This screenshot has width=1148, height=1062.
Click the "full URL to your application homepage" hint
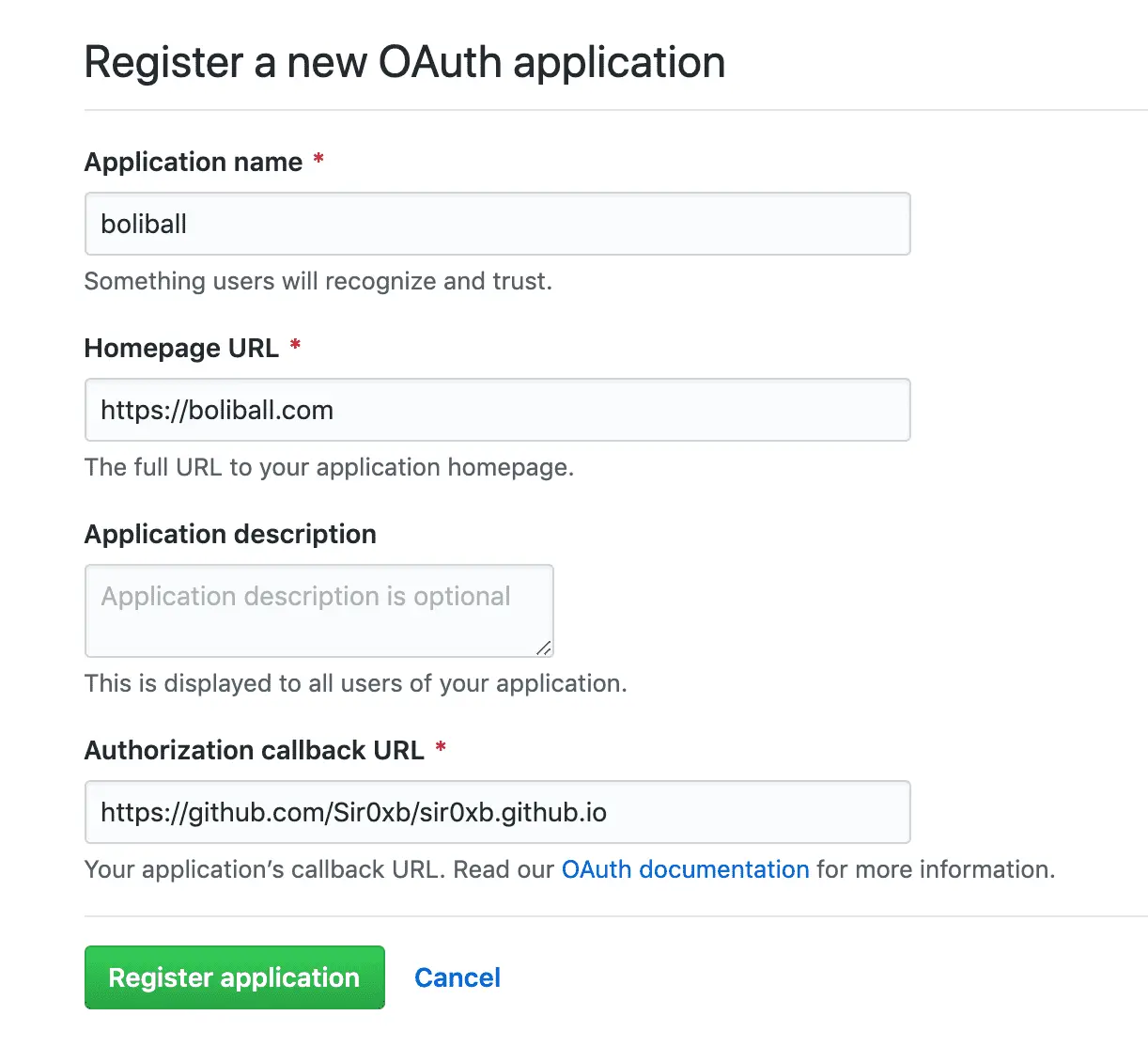(x=329, y=467)
